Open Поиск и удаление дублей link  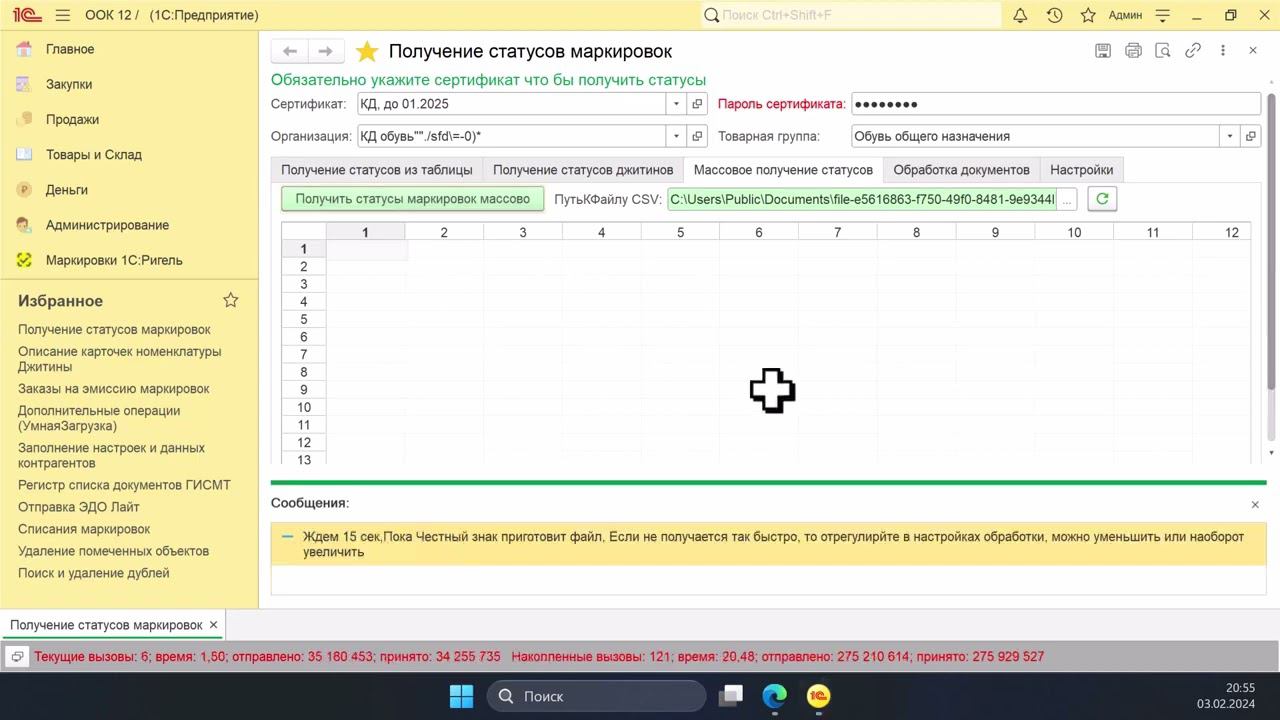(94, 573)
